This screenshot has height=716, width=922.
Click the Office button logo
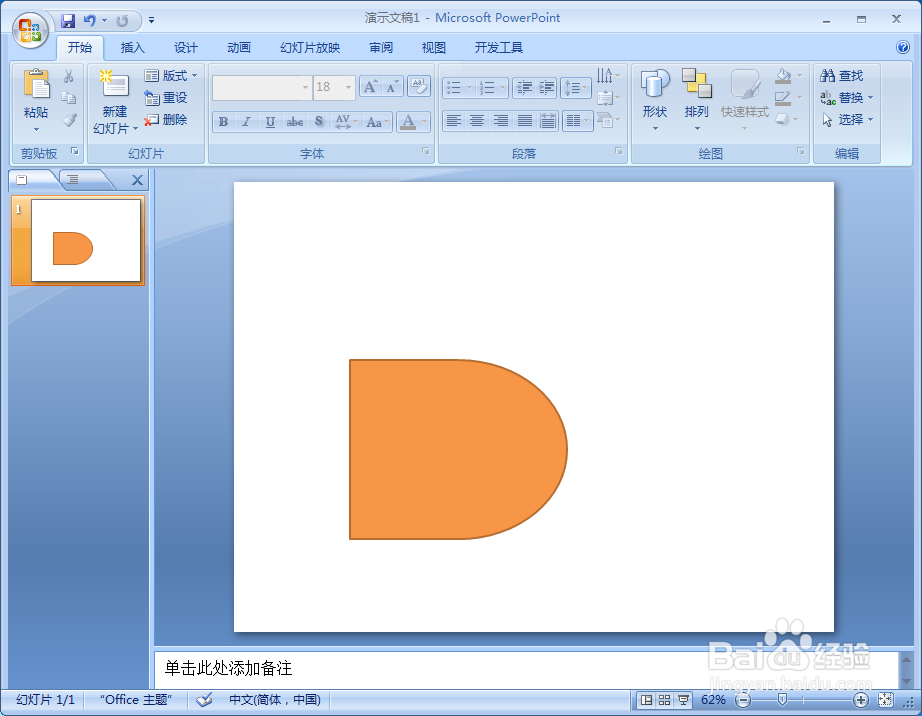tap(30, 30)
